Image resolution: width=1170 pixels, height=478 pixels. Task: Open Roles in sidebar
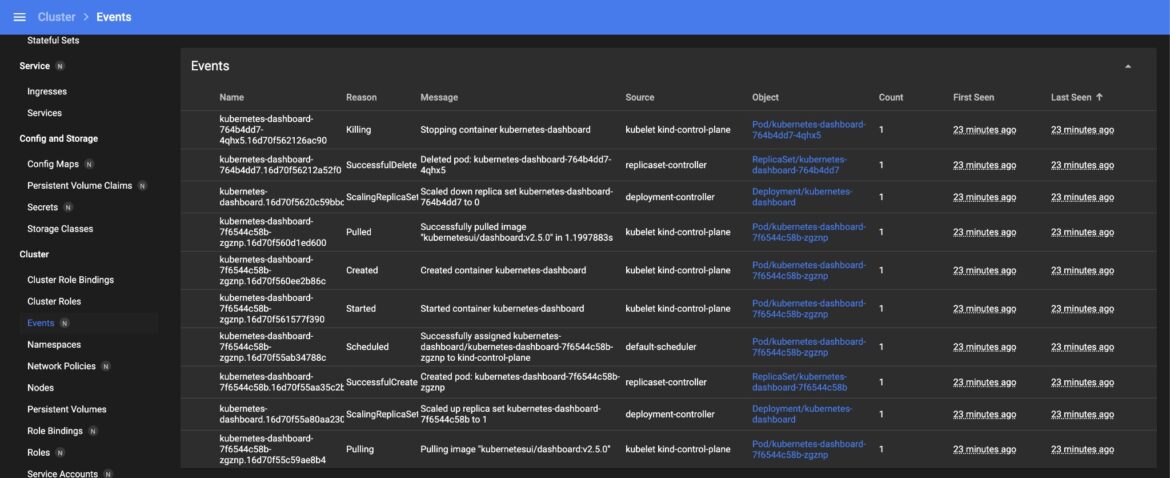[39, 453]
